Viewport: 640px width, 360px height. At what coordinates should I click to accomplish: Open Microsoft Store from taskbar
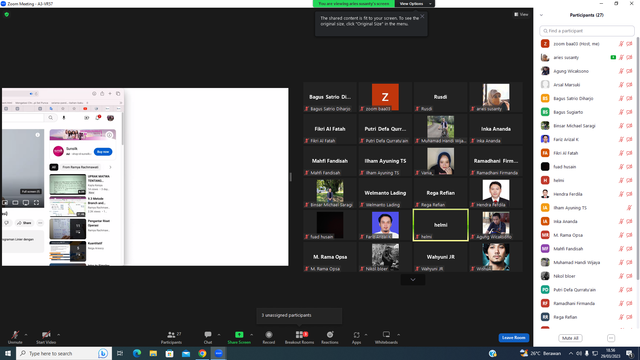tap(169, 353)
